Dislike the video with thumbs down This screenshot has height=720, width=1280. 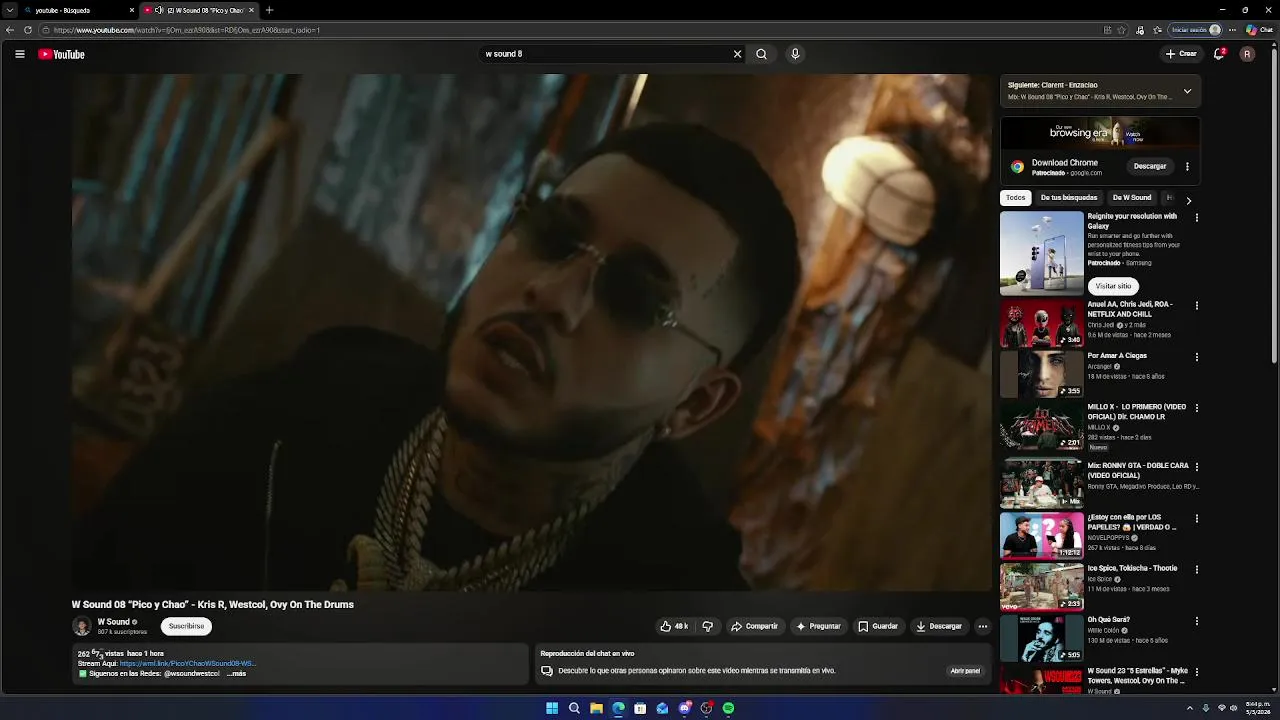[x=707, y=626]
